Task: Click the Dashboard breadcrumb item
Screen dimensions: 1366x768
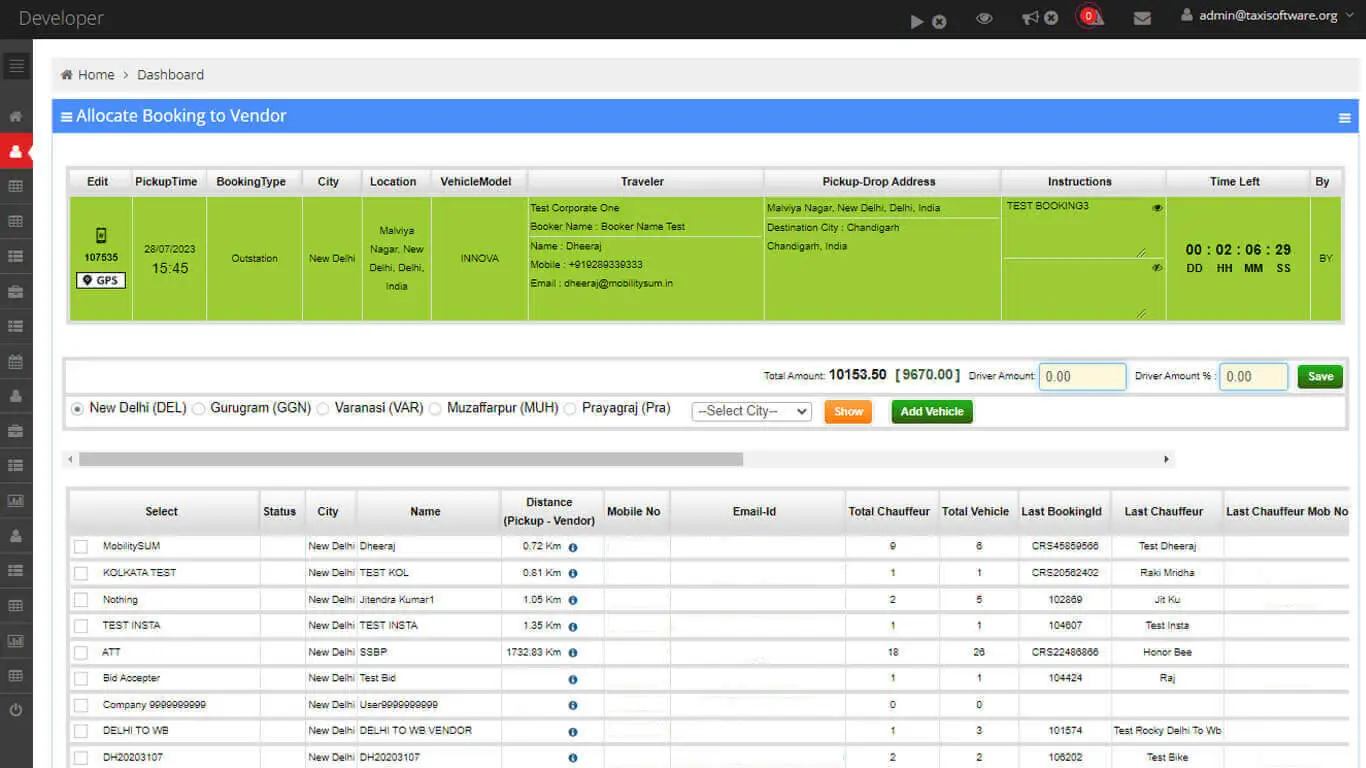Action: (170, 75)
